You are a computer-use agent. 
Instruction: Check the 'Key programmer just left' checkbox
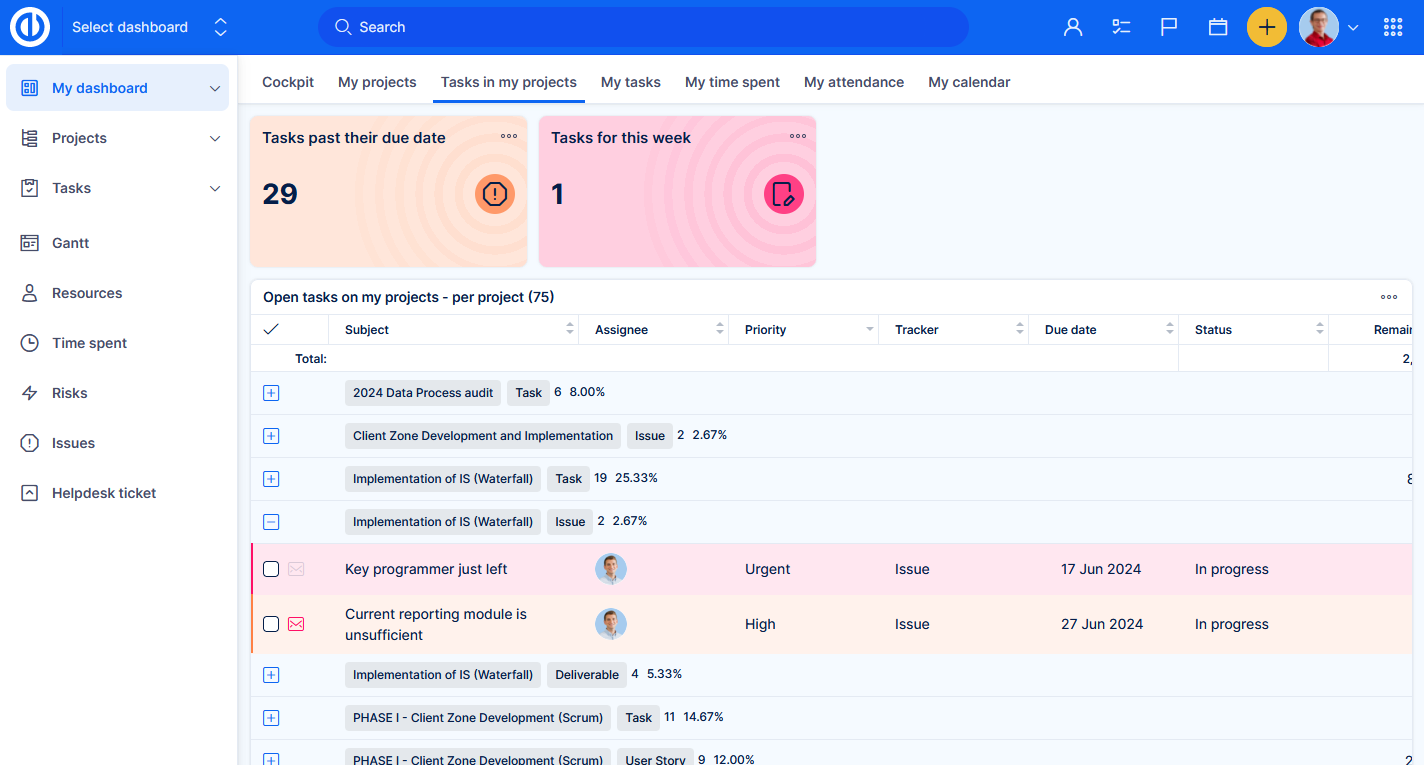point(271,569)
